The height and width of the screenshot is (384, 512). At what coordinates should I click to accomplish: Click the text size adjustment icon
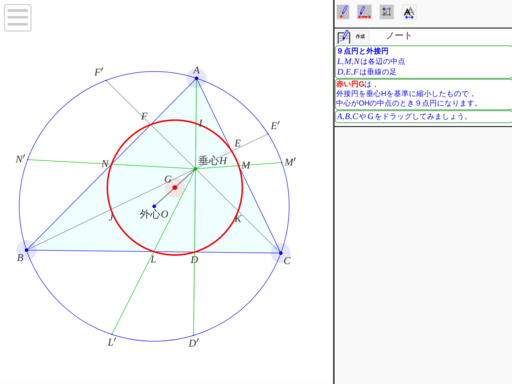click(409, 12)
